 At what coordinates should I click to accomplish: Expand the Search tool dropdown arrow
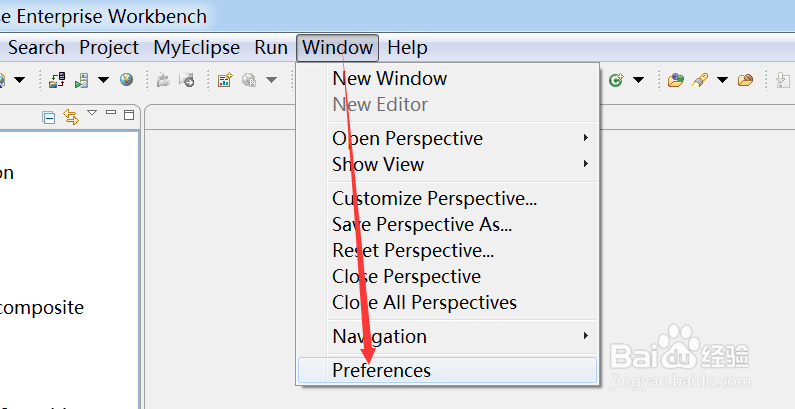coord(720,80)
